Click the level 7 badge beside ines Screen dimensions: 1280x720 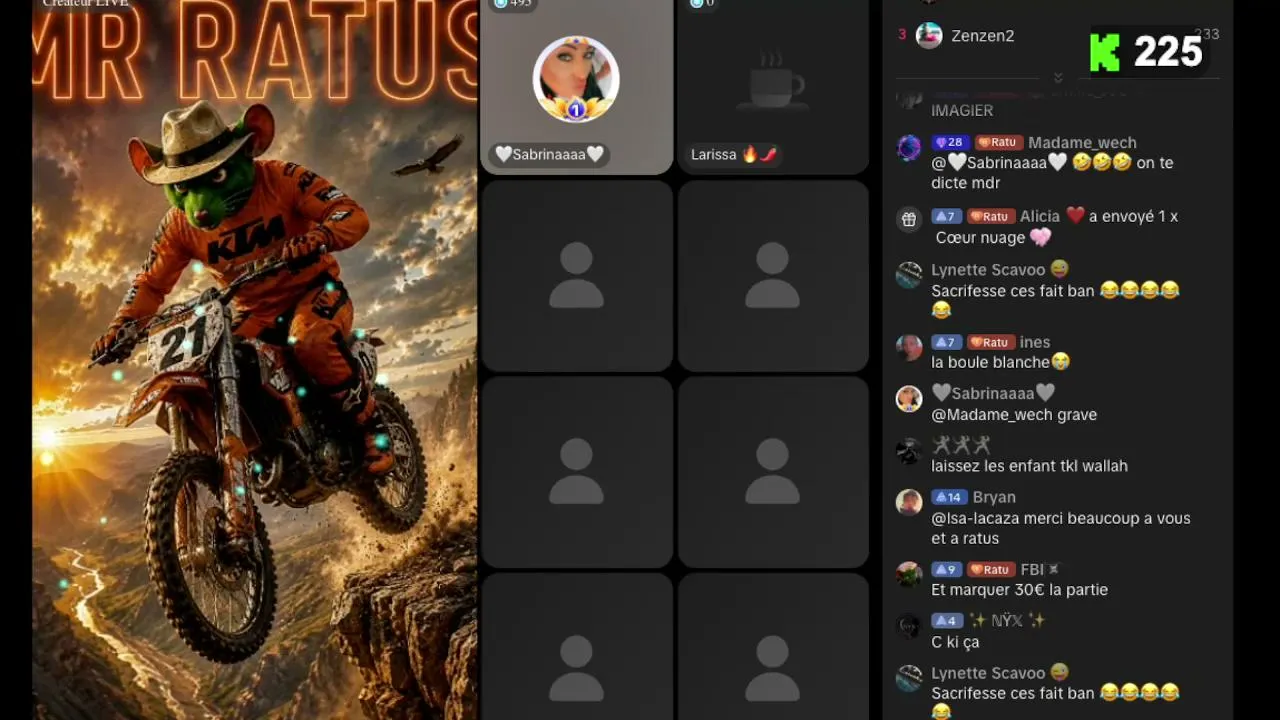946,342
